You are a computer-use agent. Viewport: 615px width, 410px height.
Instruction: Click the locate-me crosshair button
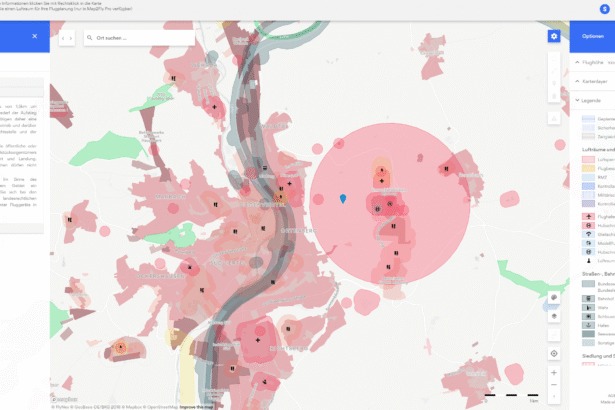(554, 353)
